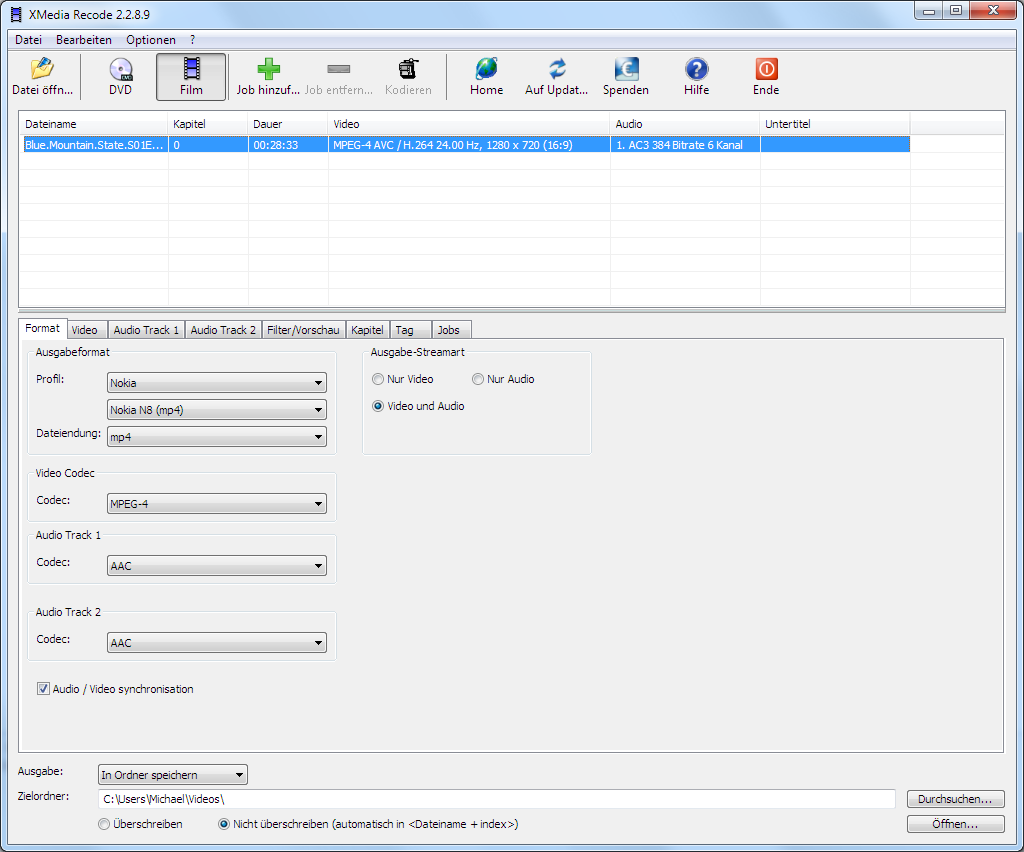Click the Video column header
The image size is (1024, 852).
[469, 124]
